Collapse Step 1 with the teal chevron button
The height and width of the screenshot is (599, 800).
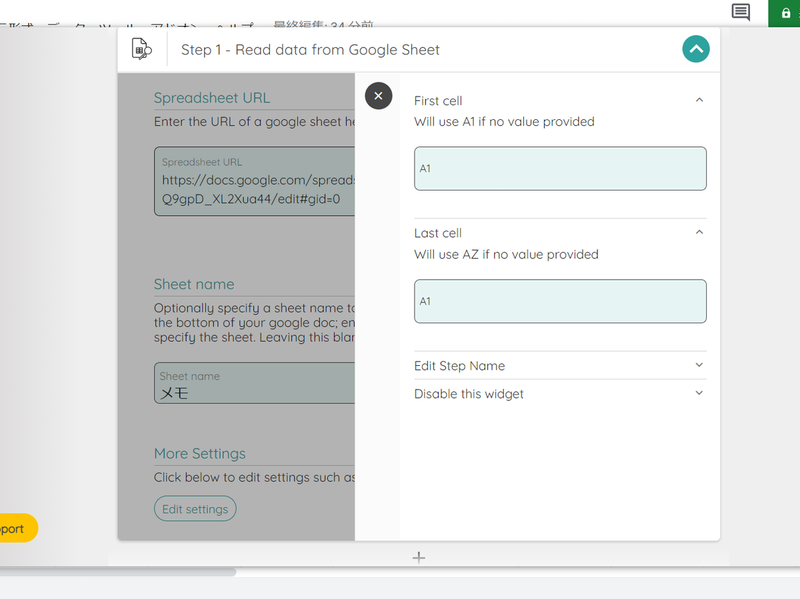pos(696,48)
